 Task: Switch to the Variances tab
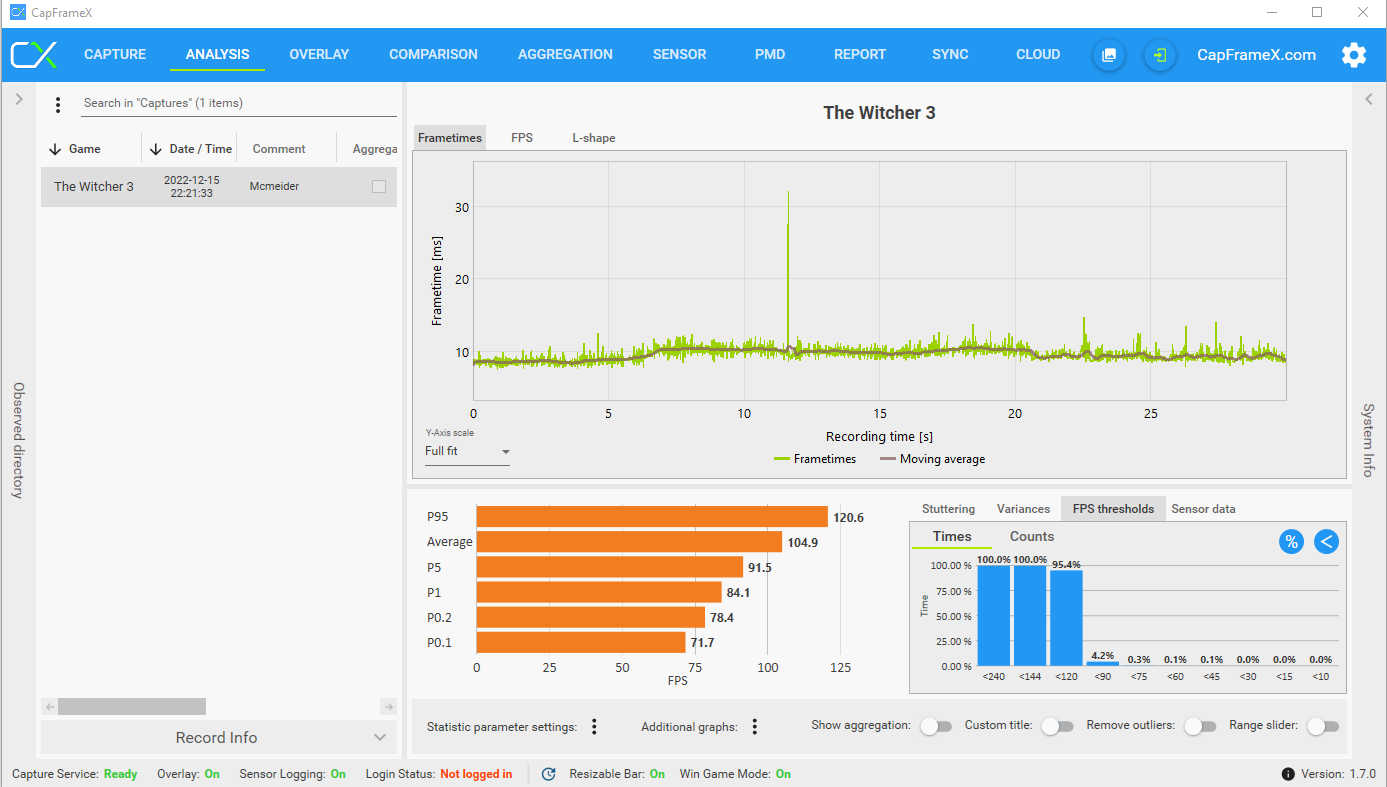(1023, 509)
